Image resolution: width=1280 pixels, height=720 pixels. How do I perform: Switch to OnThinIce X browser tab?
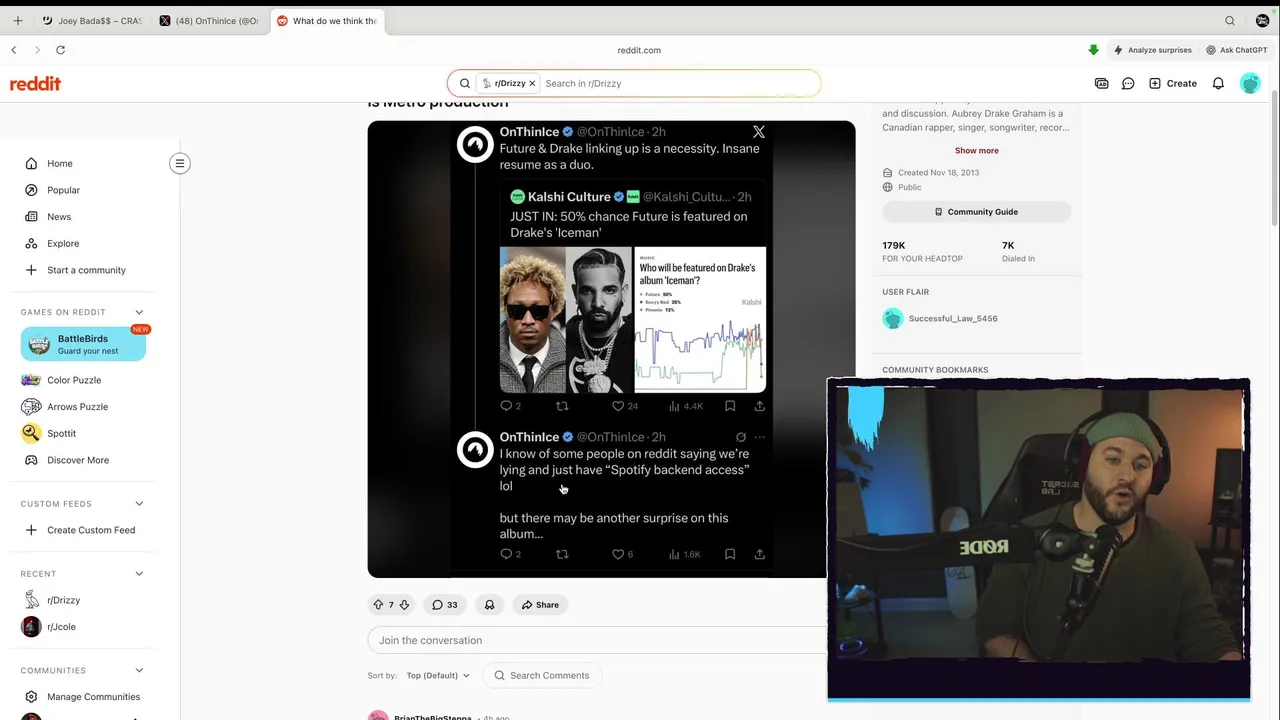pos(210,21)
